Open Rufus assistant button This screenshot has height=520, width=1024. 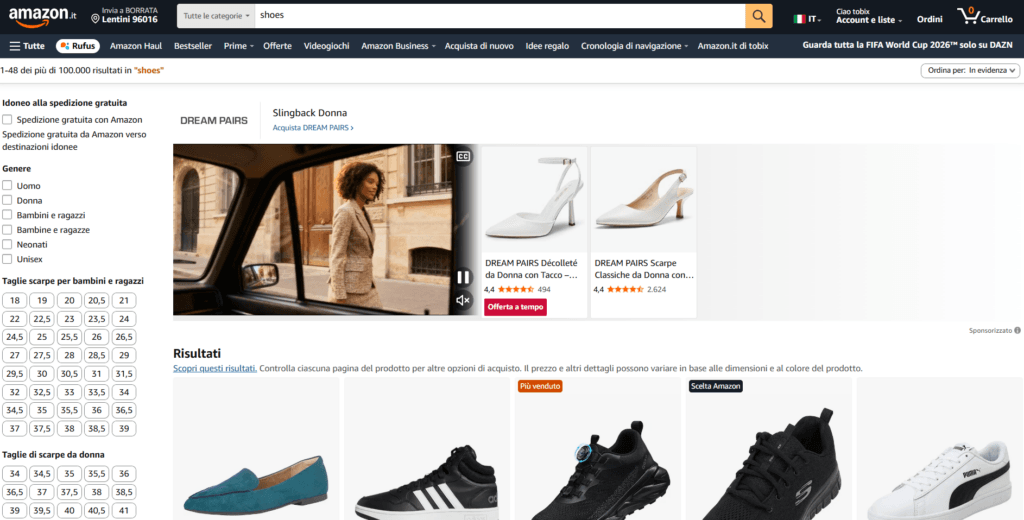pos(78,46)
